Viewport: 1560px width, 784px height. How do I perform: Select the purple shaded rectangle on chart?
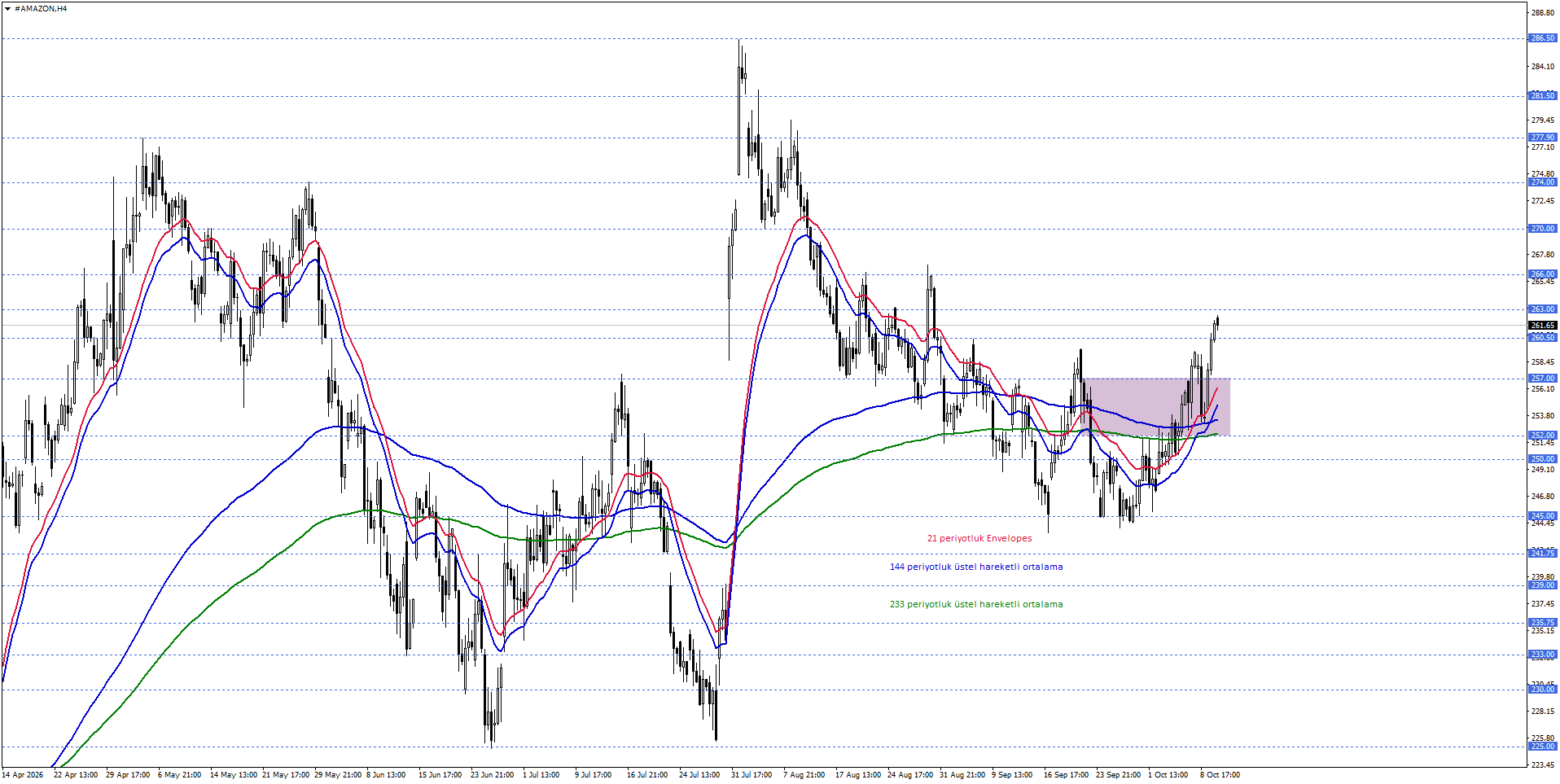[1157, 406]
